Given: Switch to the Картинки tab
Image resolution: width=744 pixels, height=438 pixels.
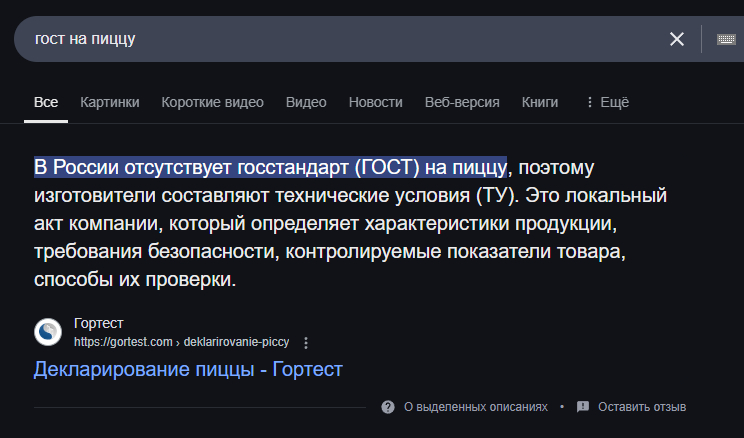Looking at the screenshot, I should (110, 102).
